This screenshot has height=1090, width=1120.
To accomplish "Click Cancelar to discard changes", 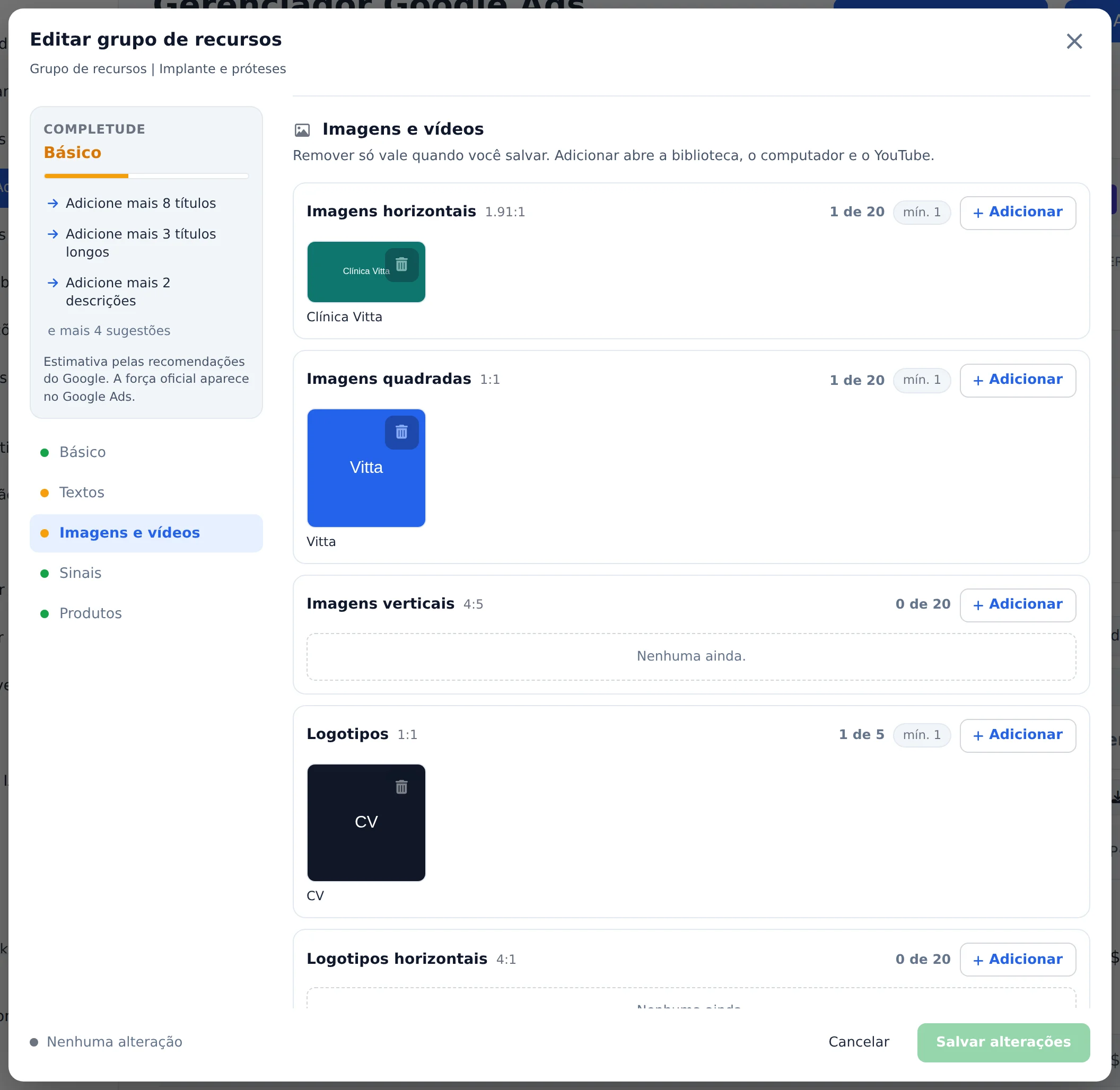I will pyautogui.click(x=859, y=1042).
